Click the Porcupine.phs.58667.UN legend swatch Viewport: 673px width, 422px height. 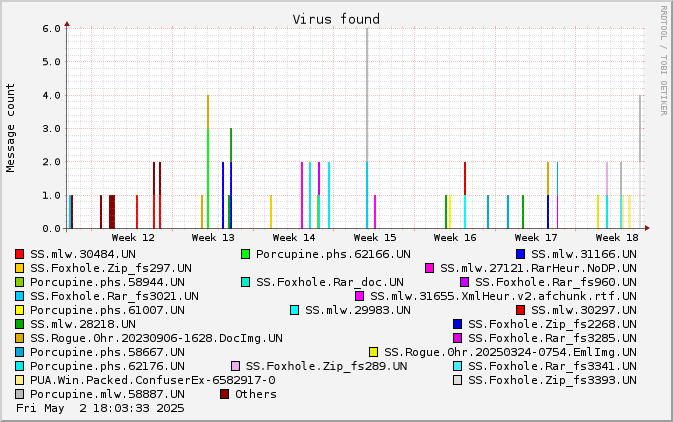[x=19, y=352]
